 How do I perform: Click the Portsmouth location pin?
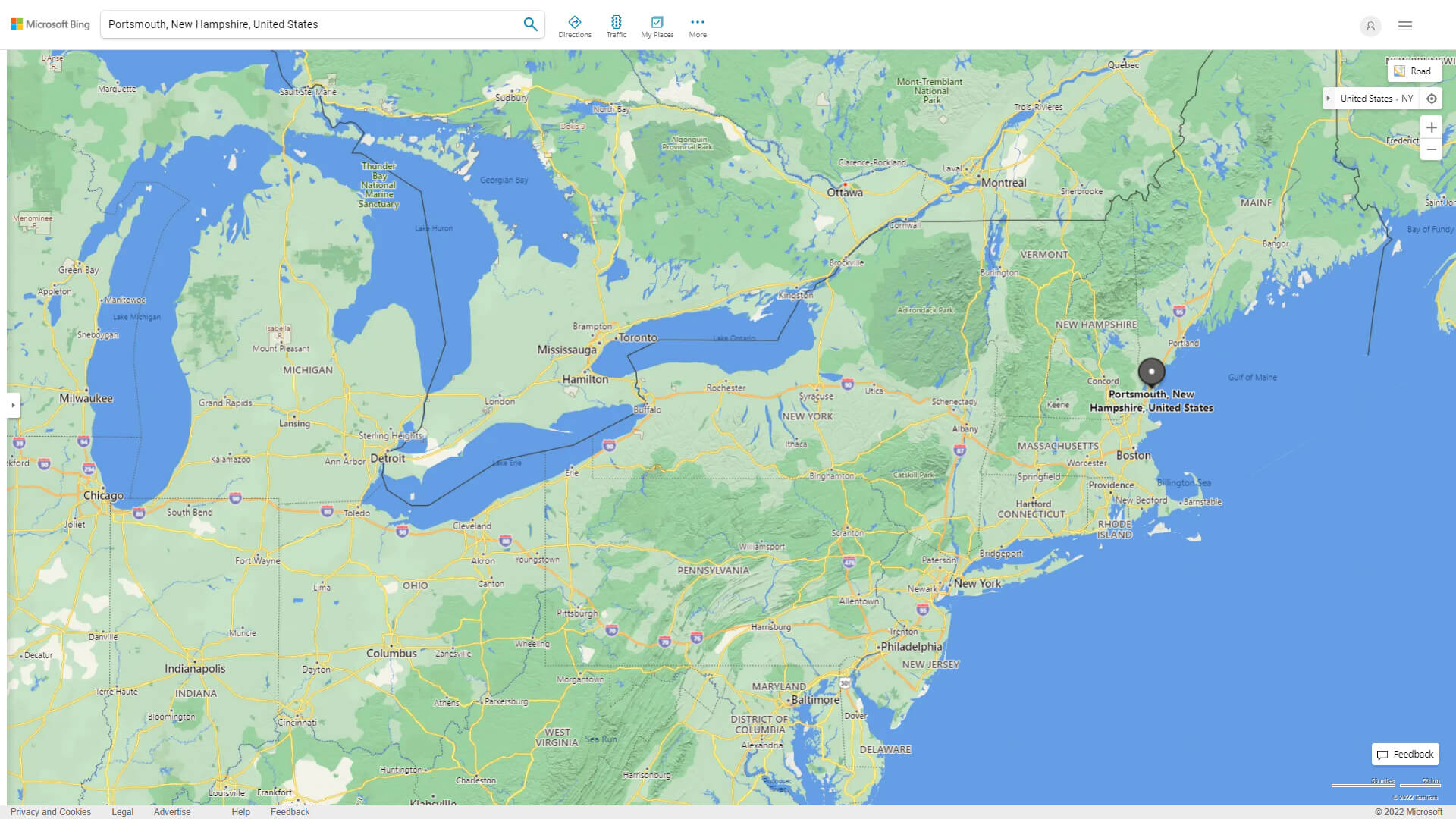[x=1151, y=372]
